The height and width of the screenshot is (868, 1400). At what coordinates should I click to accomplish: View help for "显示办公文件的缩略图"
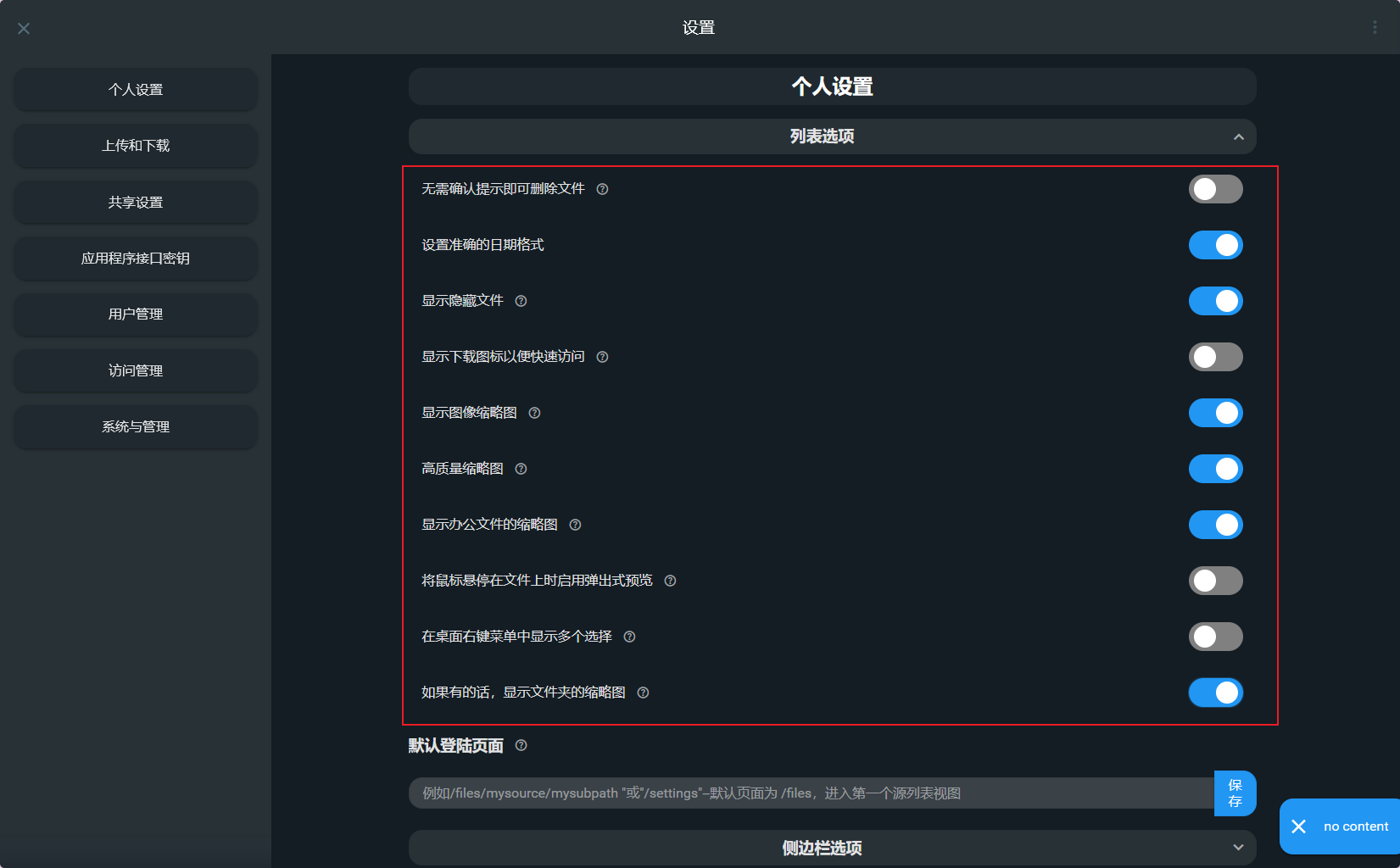coord(575,524)
